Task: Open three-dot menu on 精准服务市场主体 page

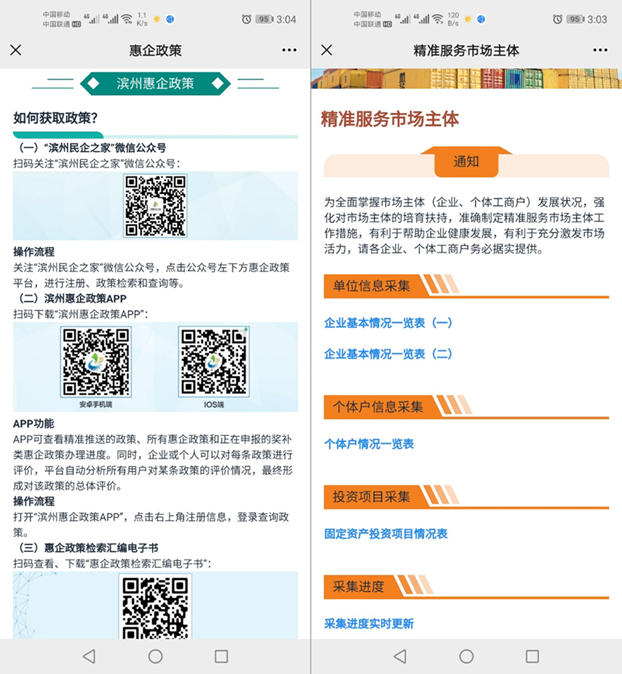Action: tap(599, 50)
